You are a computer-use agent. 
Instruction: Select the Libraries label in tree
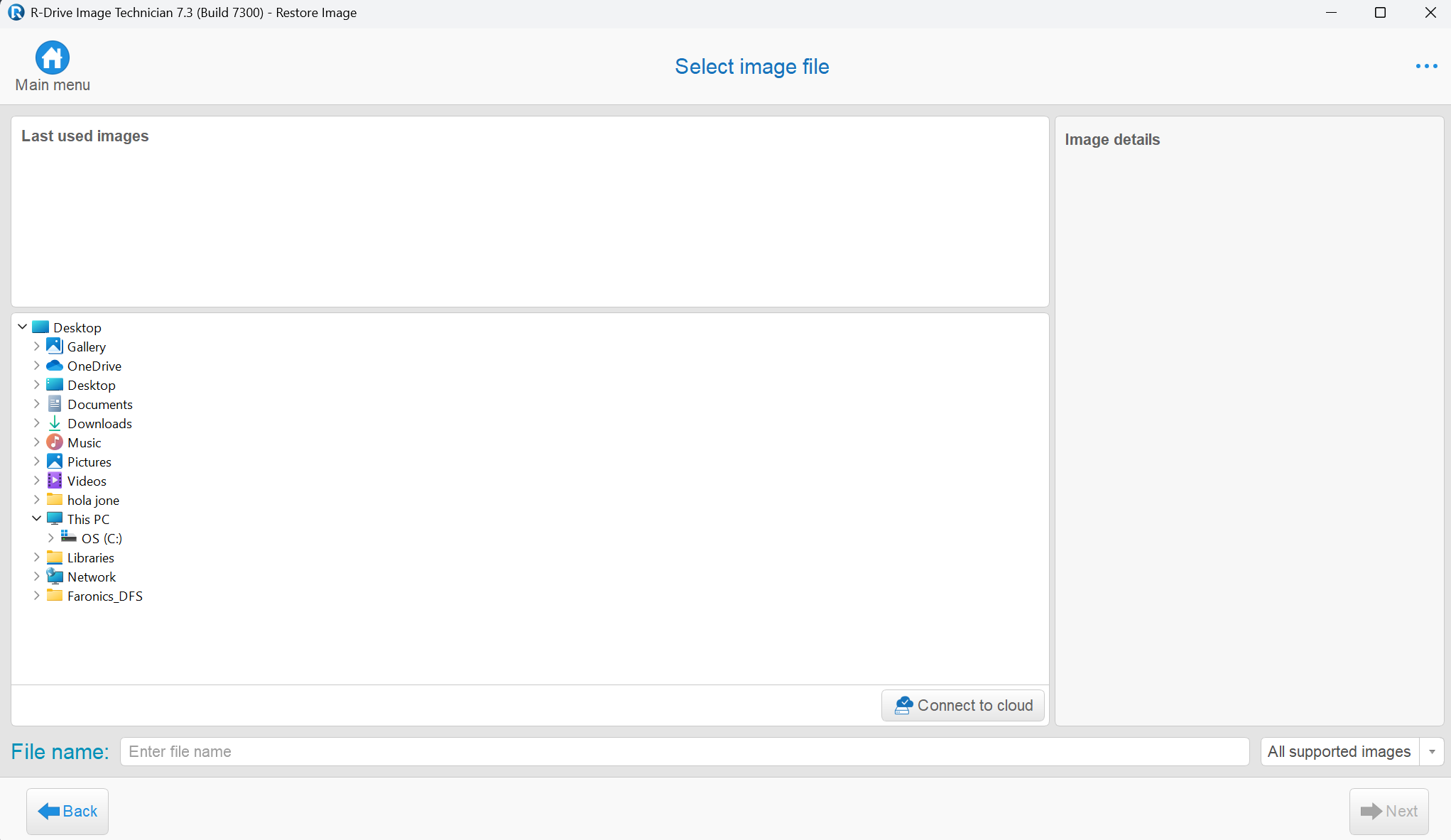tap(91, 557)
